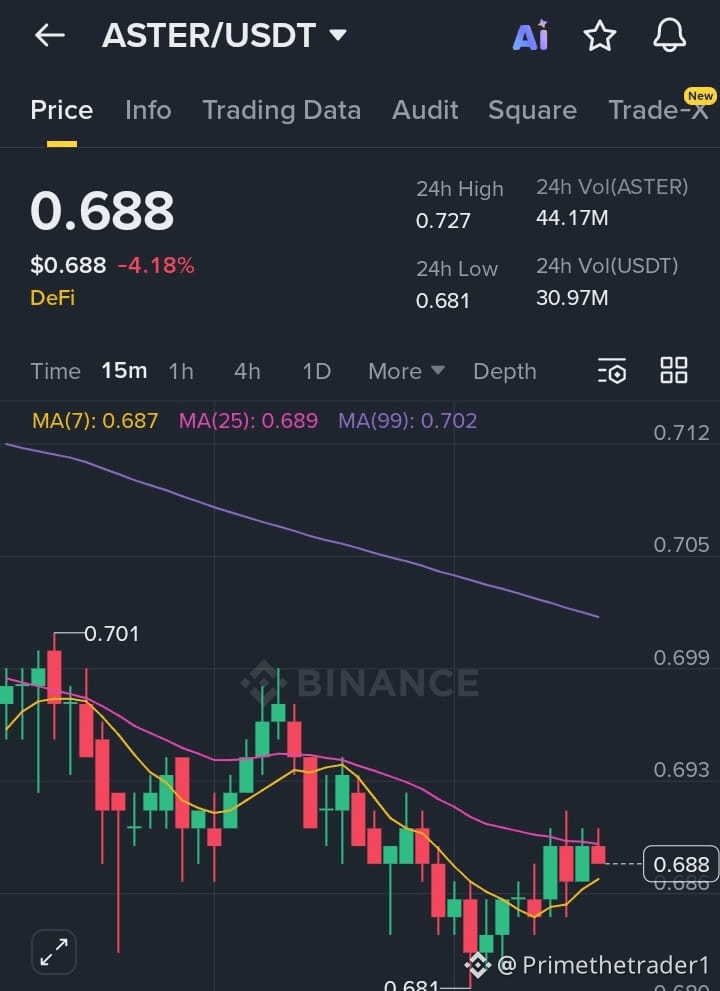Switch to the Price tab
The height and width of the screenshot is (991, 720).
tap(62, 111)
